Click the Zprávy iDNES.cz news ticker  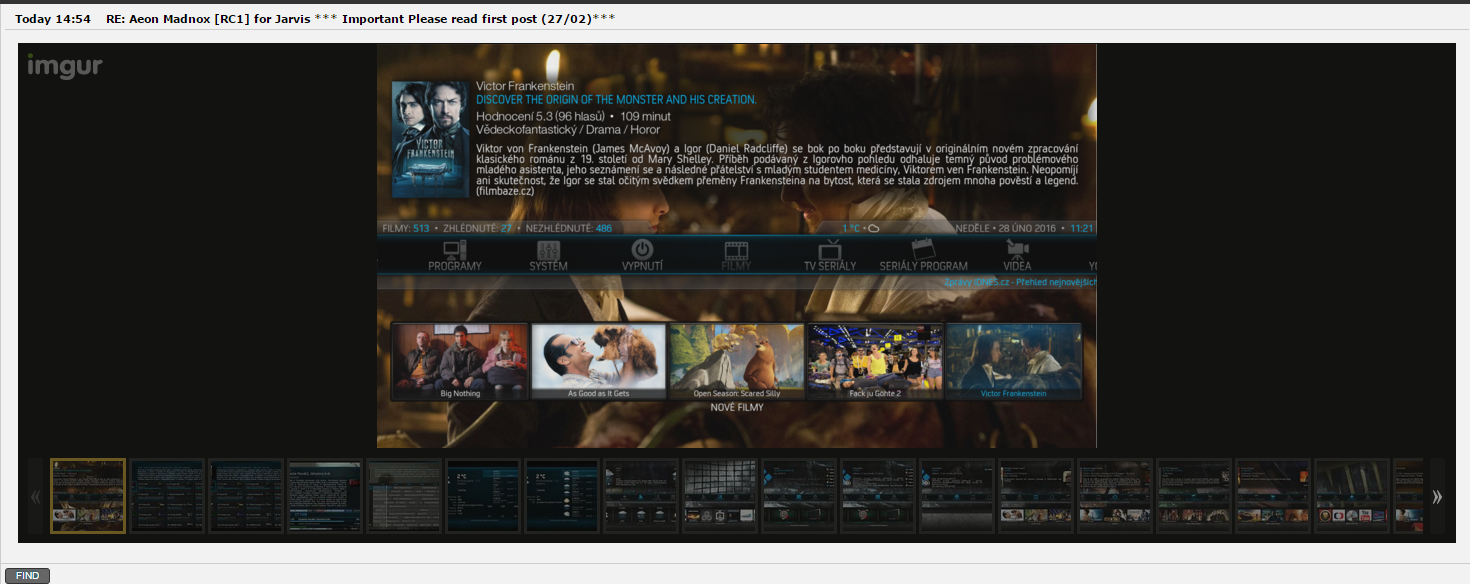pyautogui.click(x=1020, y=282)
